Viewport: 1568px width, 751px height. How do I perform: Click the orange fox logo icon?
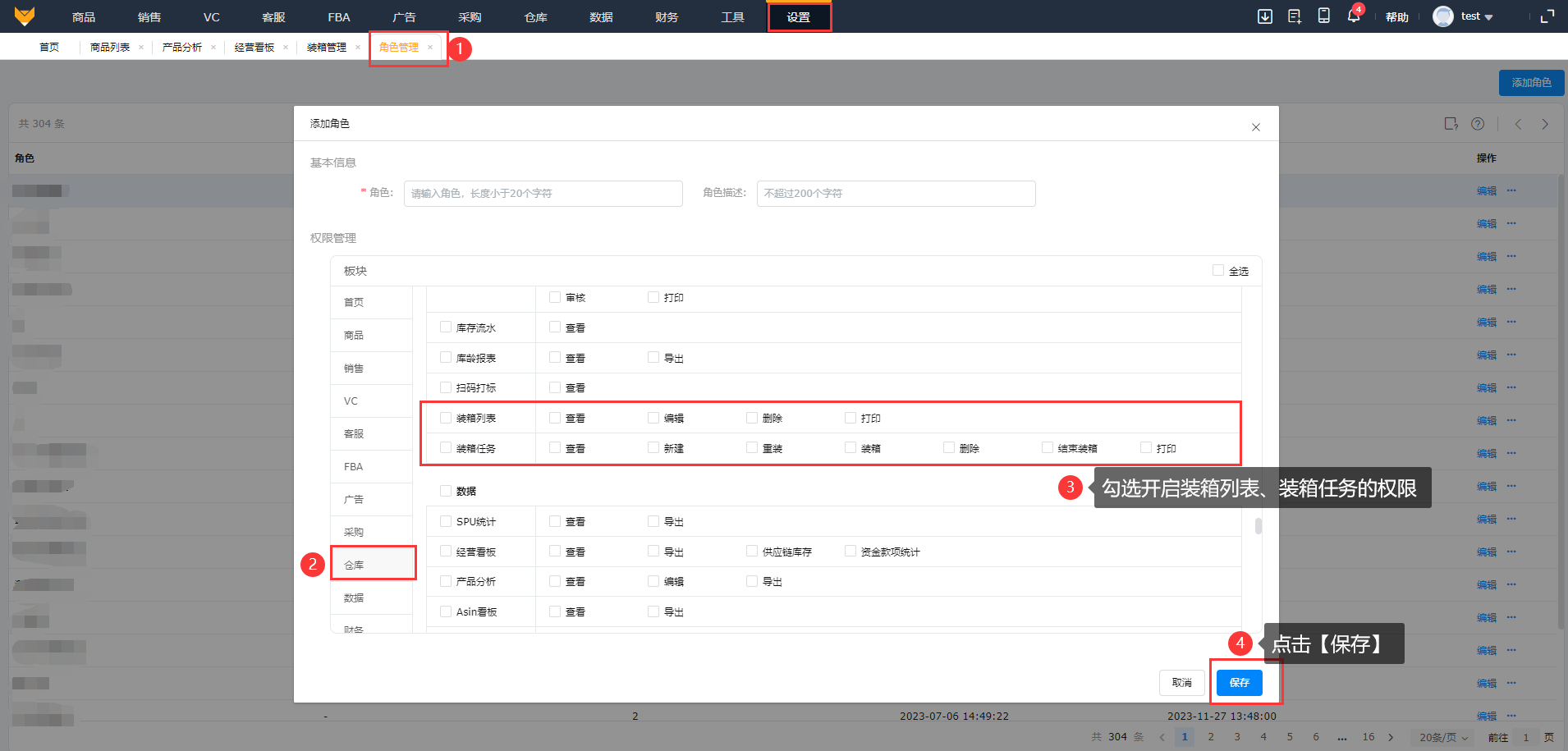click(25, 16)
